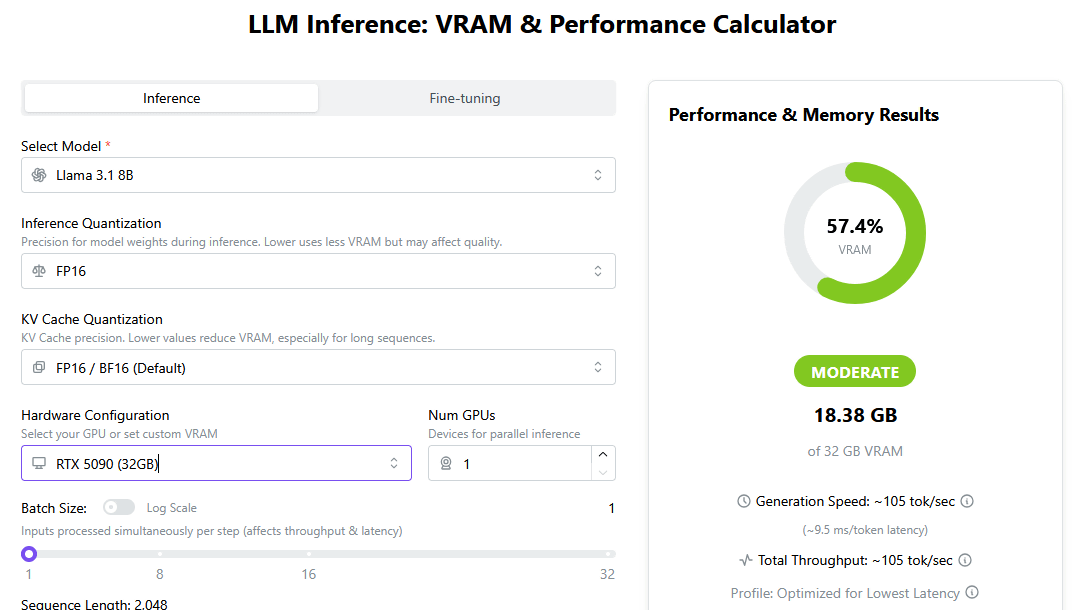
Task: Click the Llama model icon in Select Model
Action: tap(39, 175)
